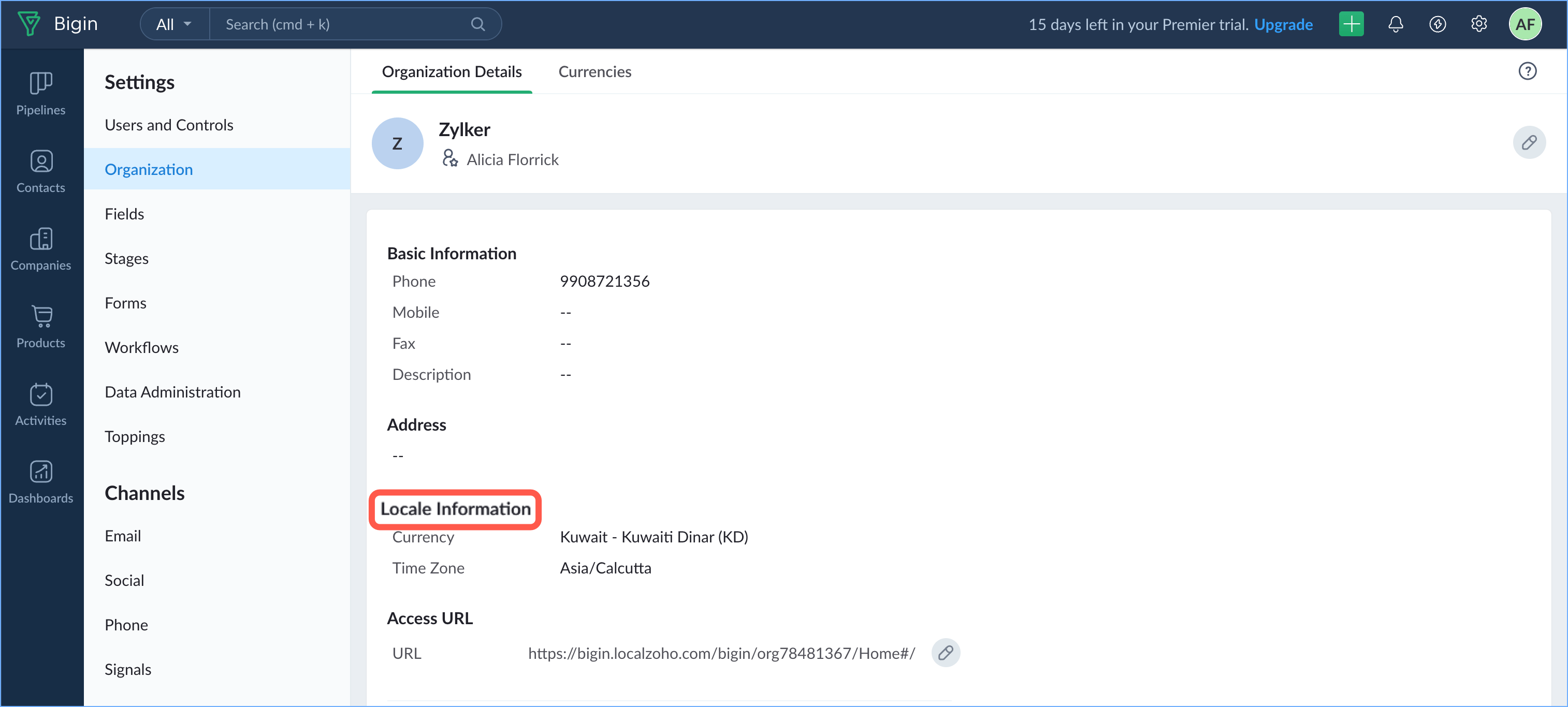Click the notifications bell icon
The height and width of the screenshot is (707, 1568).
click(x=1395, y=24)
